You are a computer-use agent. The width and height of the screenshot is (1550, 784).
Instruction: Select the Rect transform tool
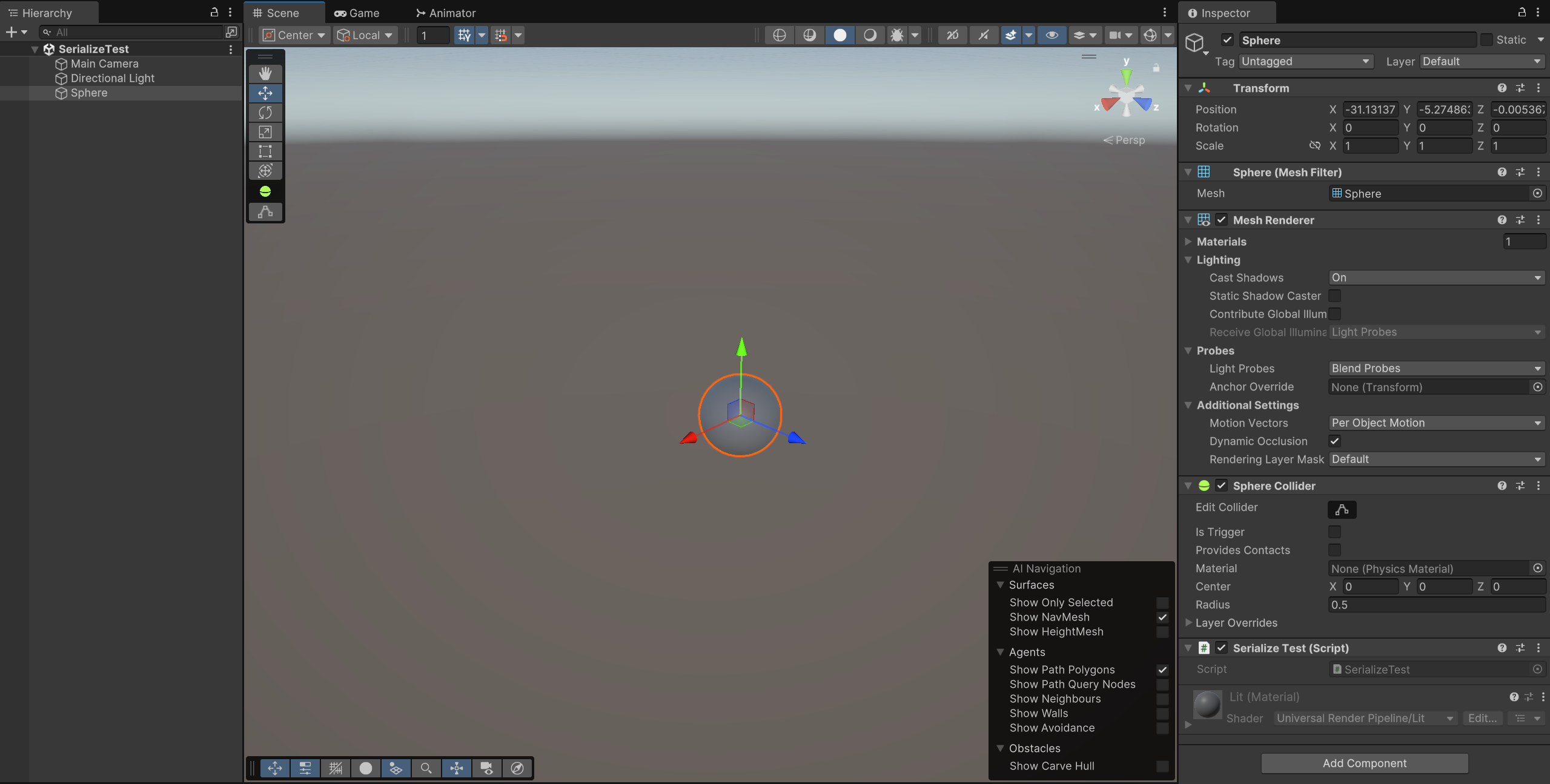coord(265,151)
